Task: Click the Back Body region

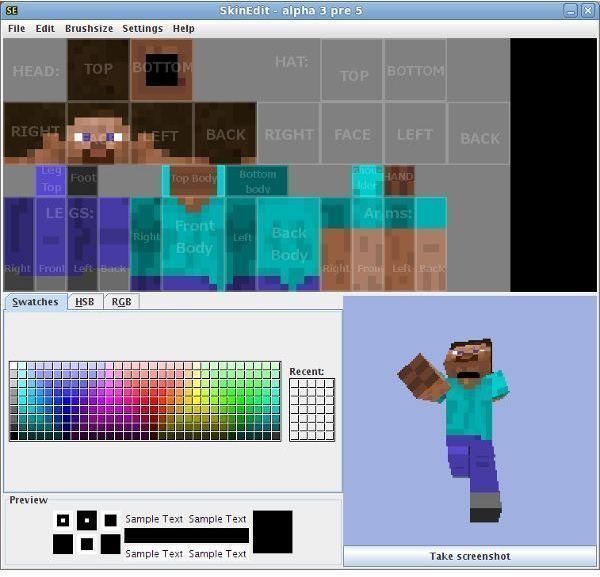Action: (x=289, y=243)
